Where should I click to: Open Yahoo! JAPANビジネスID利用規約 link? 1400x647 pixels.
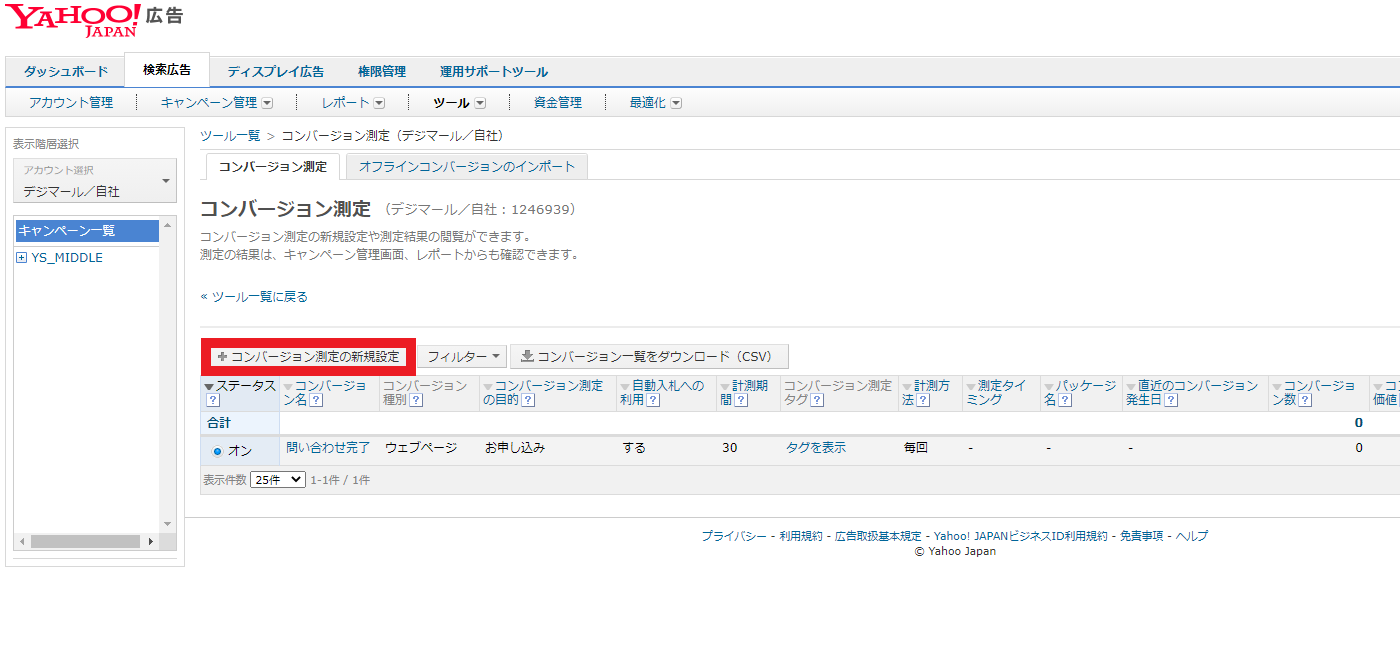[1021, 536]
